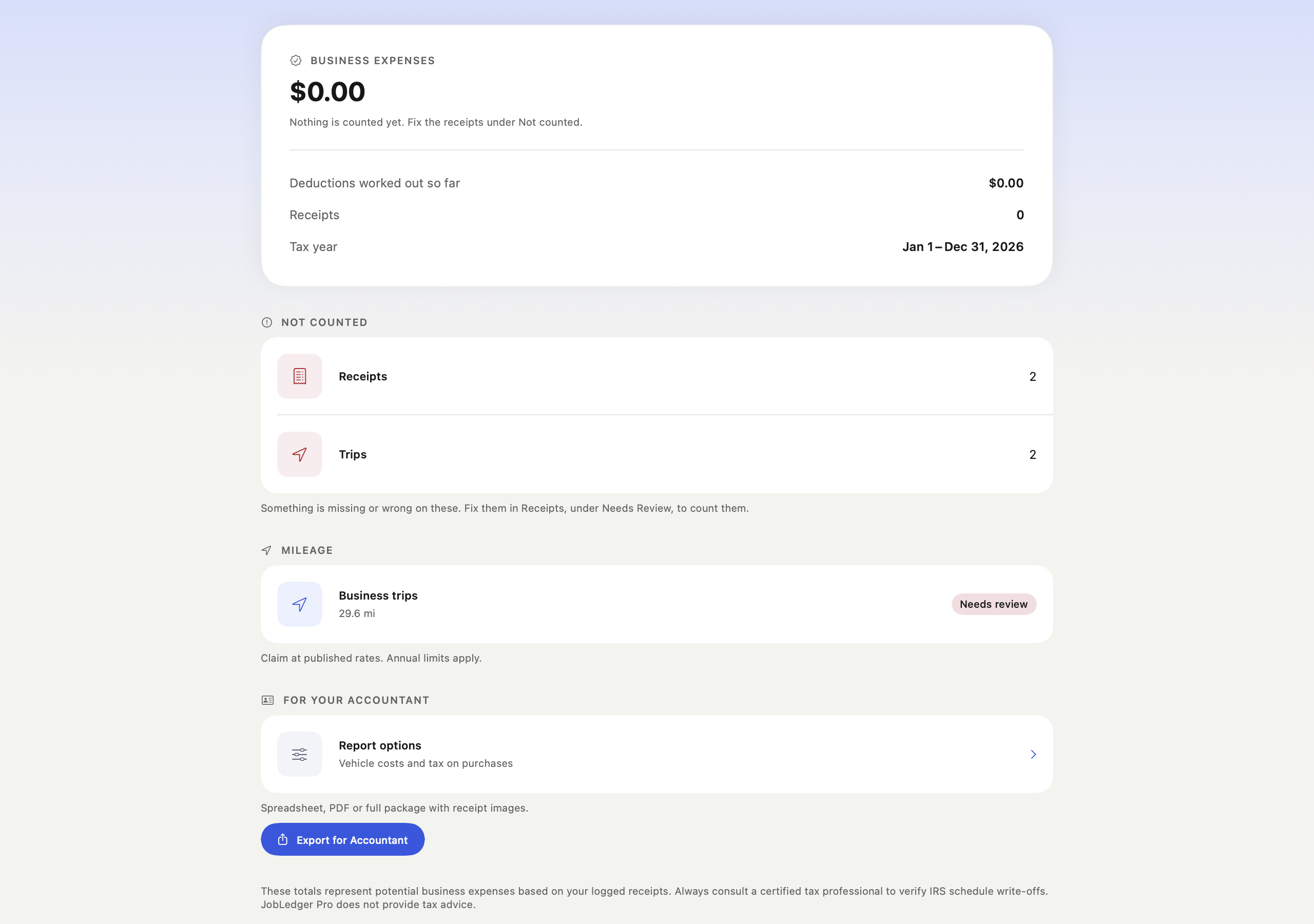The height and width of the screenshot is (924, 1314).
Task: Click the Business Expenses badge icon
Action: [x=296, y=60]
